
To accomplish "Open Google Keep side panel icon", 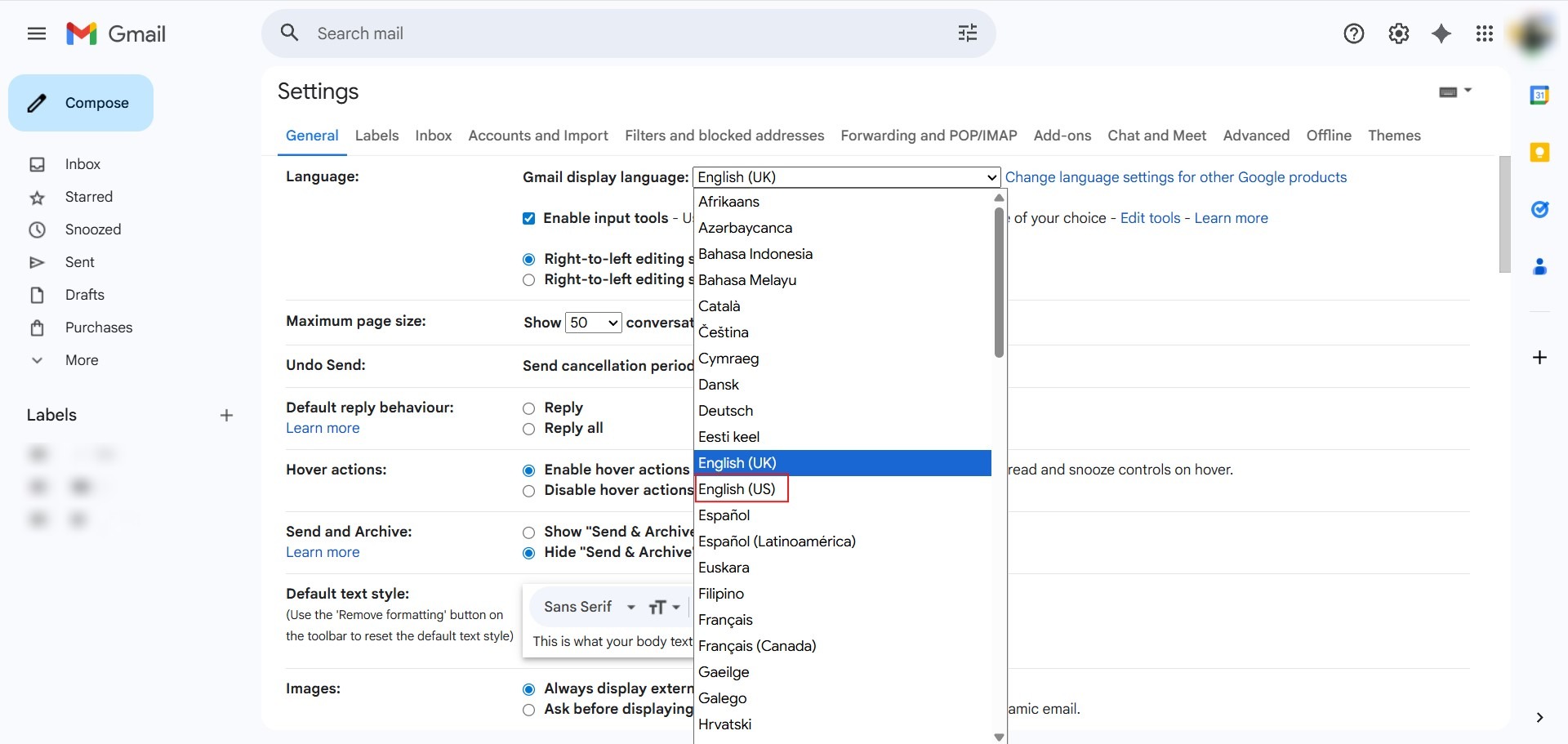I will 1539,153.
